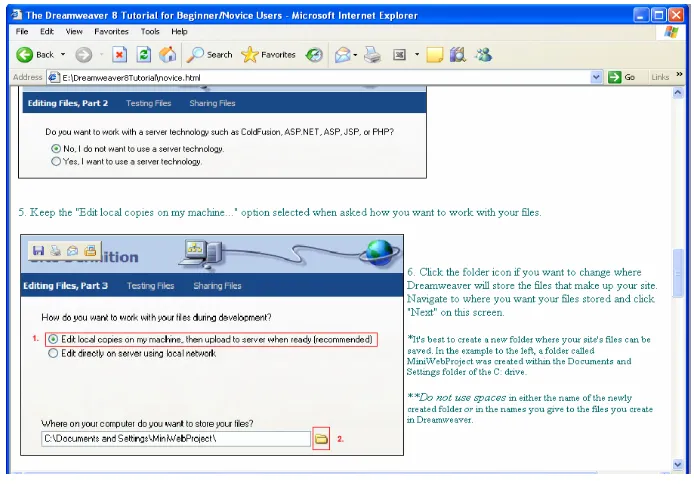Open the Search pane with magnifier icon
Image resolution: width=694 pixels, height=484 pixels.
click(209, 55)
